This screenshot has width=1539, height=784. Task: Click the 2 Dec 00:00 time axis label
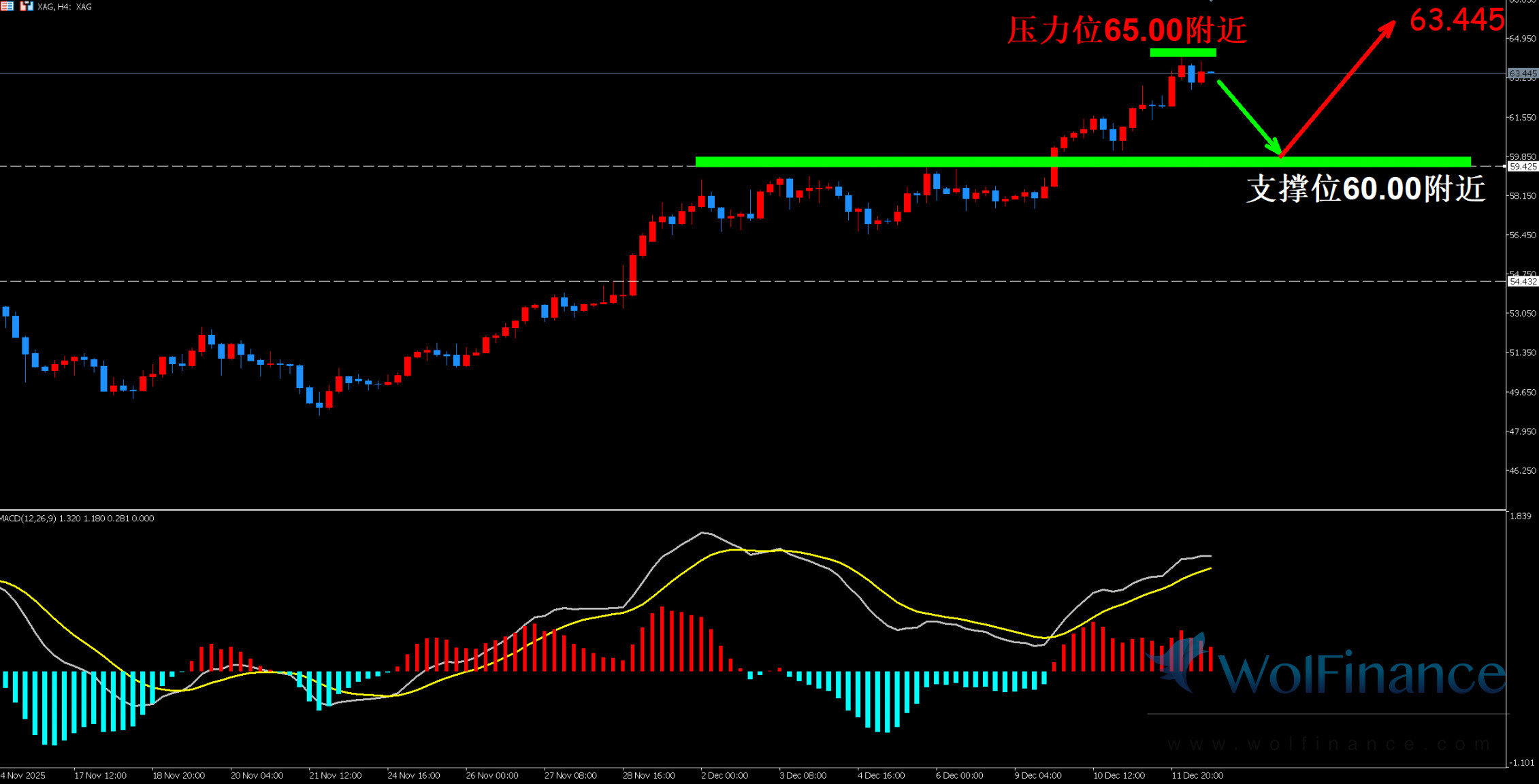coord(724,775)
